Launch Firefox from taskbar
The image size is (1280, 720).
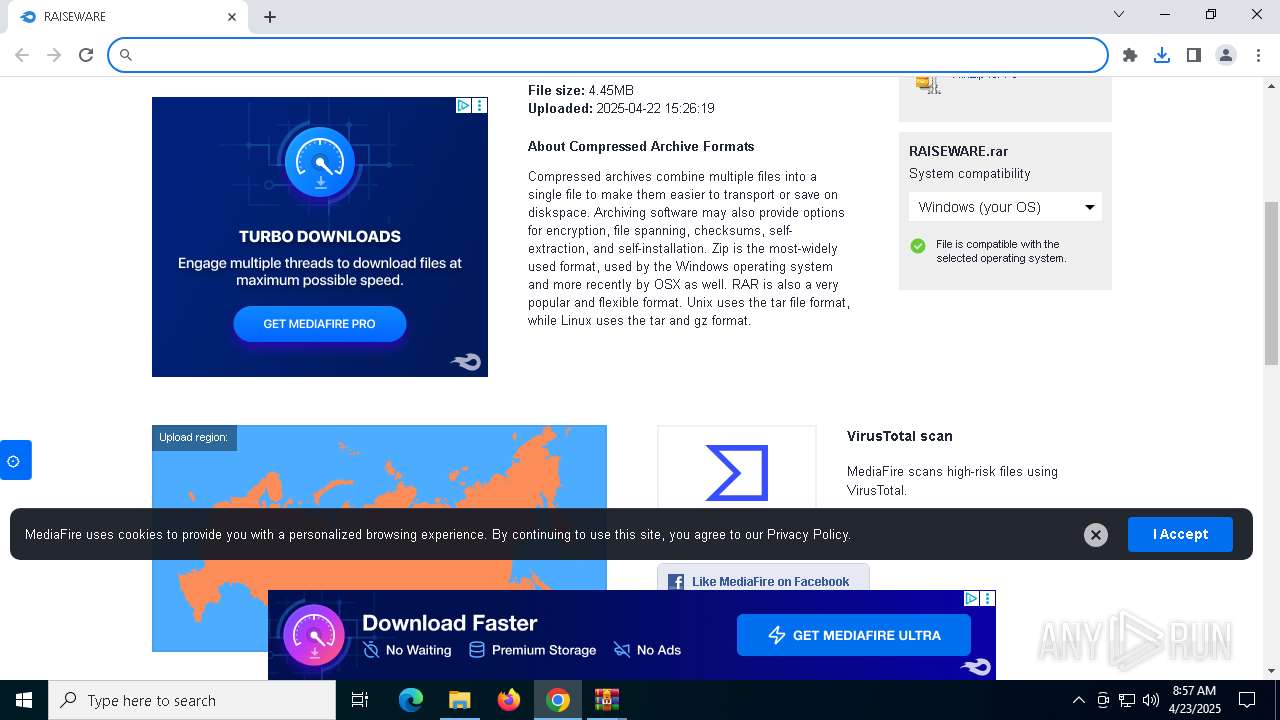click(509, 700)
